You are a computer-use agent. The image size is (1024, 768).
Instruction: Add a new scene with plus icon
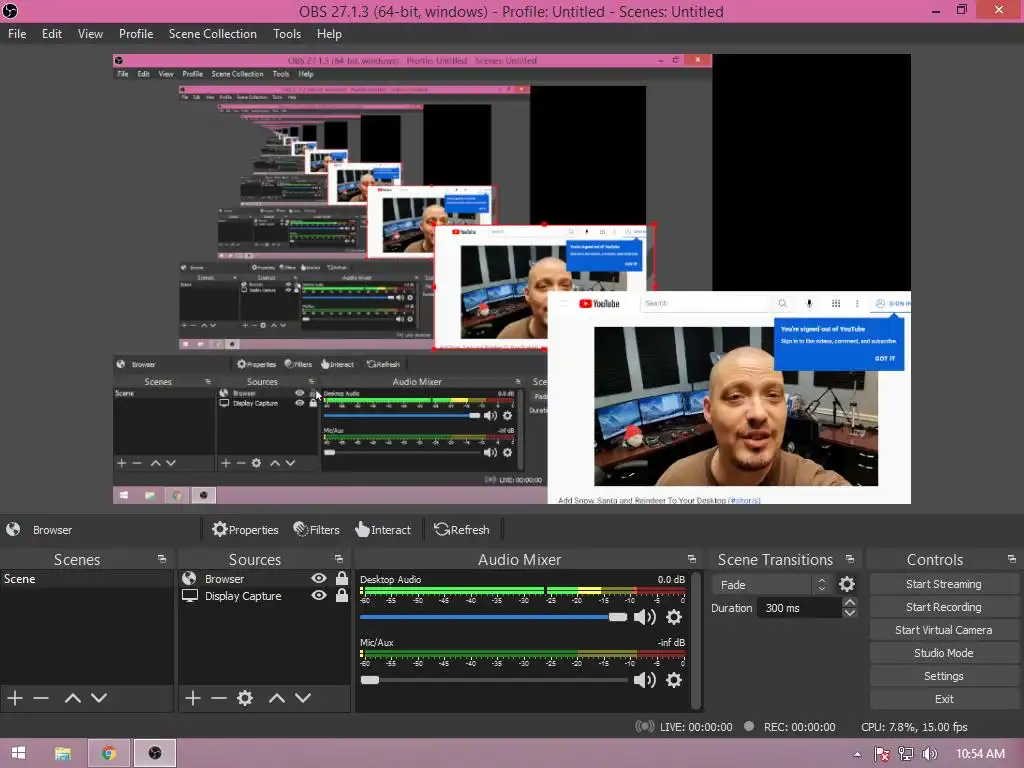click(15, 698)
